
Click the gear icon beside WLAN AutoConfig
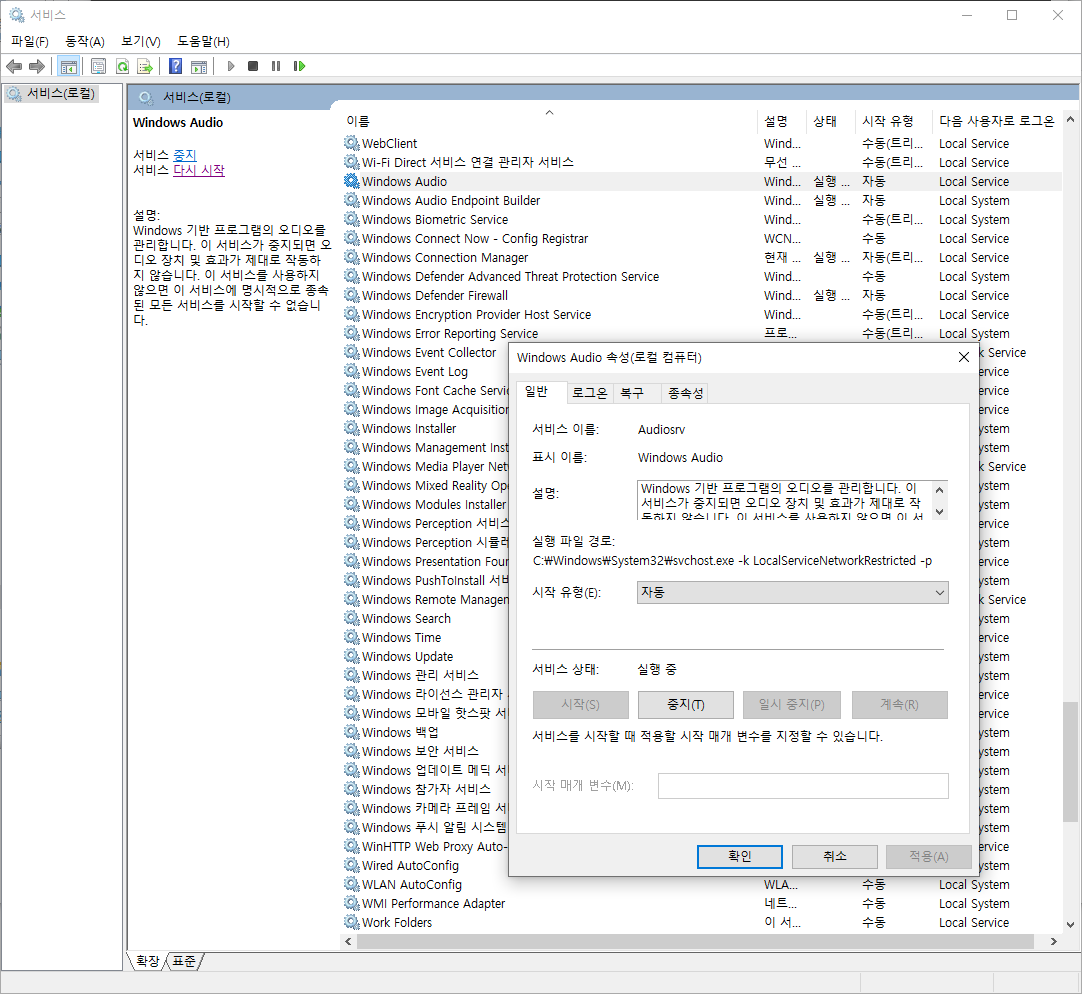click(x=352, y=884)
